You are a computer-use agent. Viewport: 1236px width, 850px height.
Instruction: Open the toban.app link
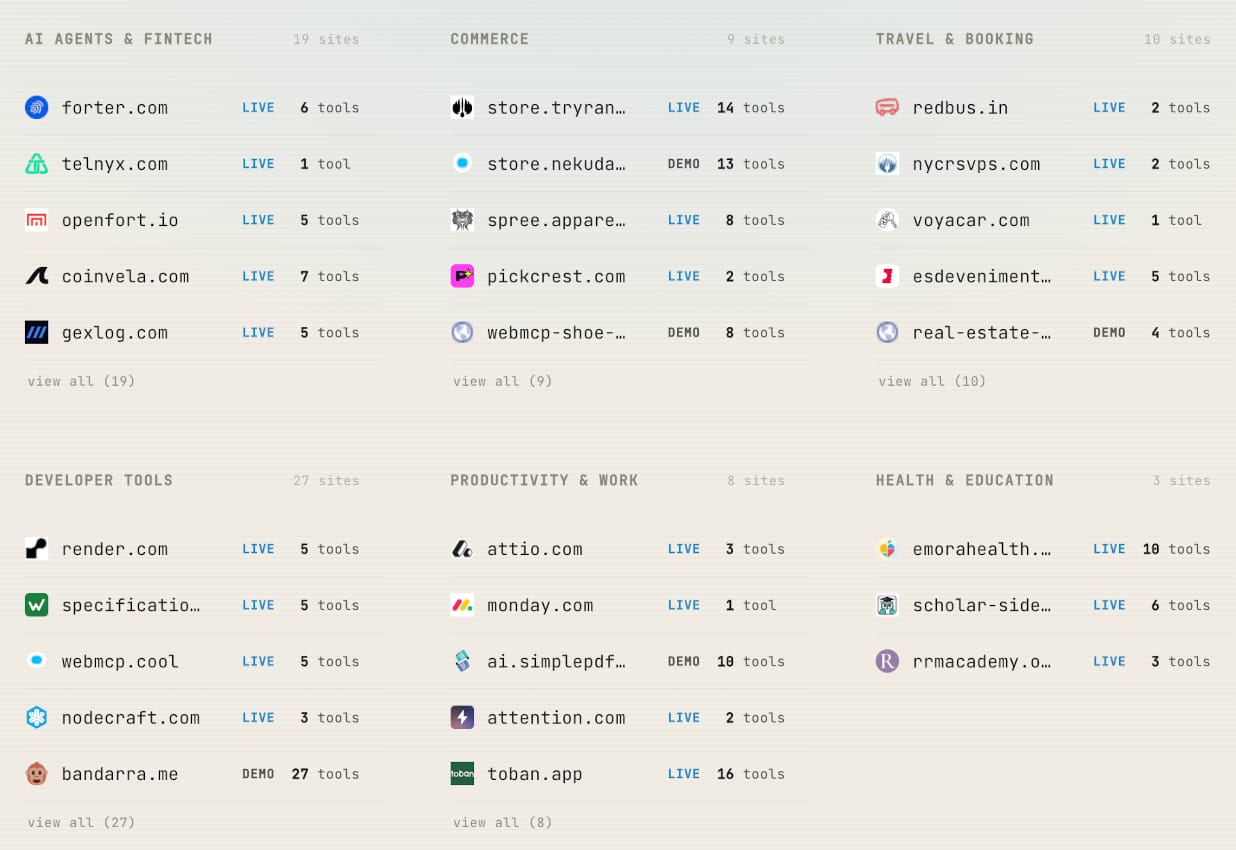pos(535,774)
